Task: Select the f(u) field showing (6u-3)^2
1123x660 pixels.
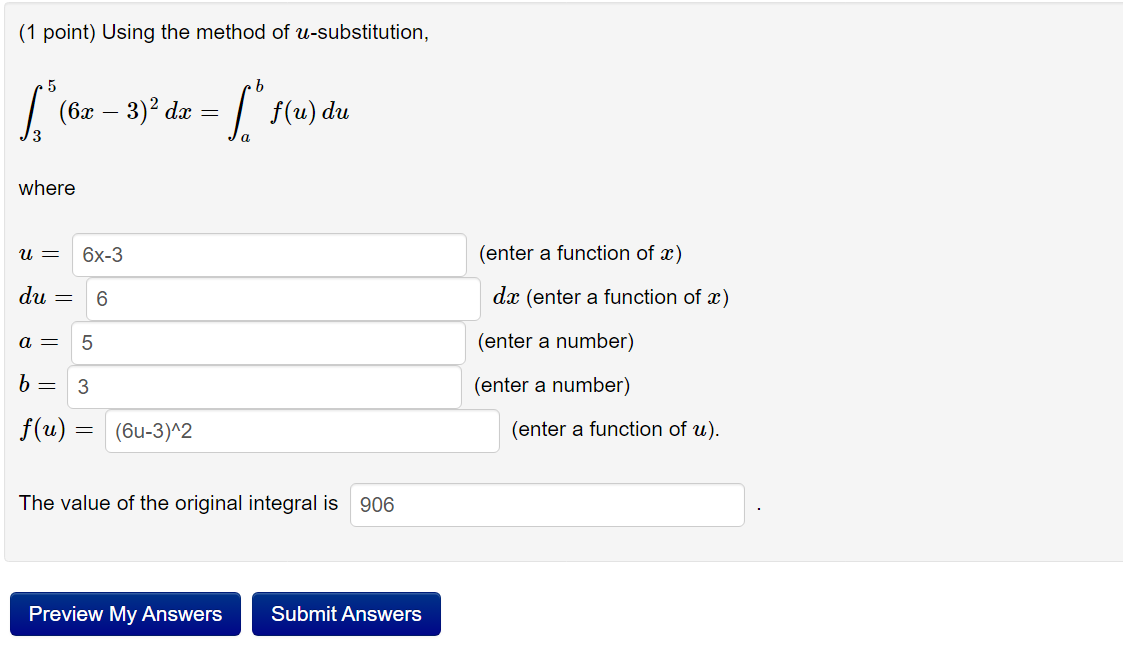Action: [301, 430]
